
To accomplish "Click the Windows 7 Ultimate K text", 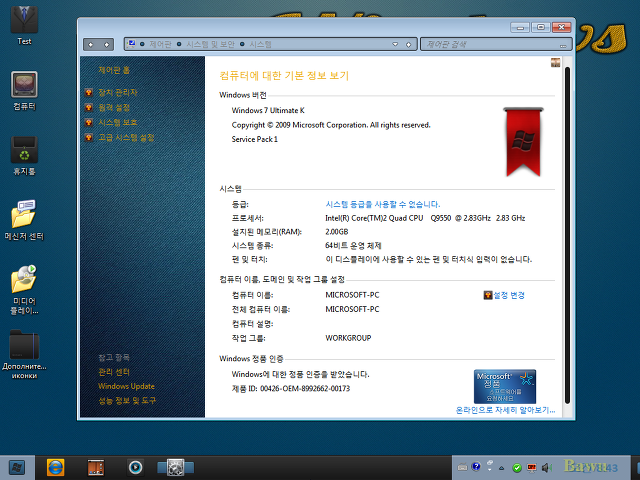I will coord(268,111).
